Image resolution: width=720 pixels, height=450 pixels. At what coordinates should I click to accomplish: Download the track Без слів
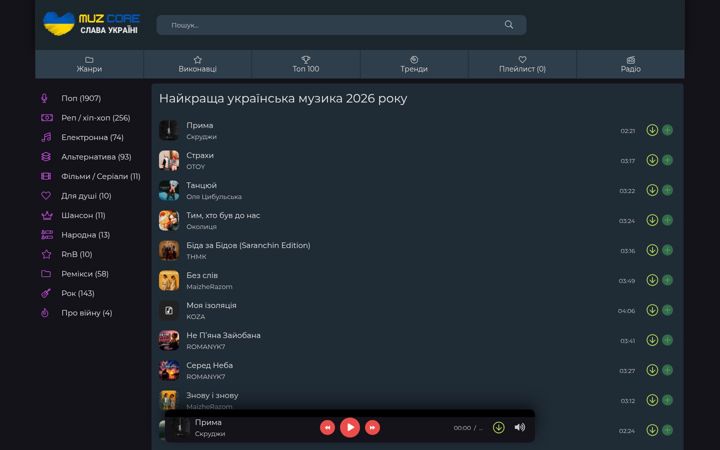652,280
